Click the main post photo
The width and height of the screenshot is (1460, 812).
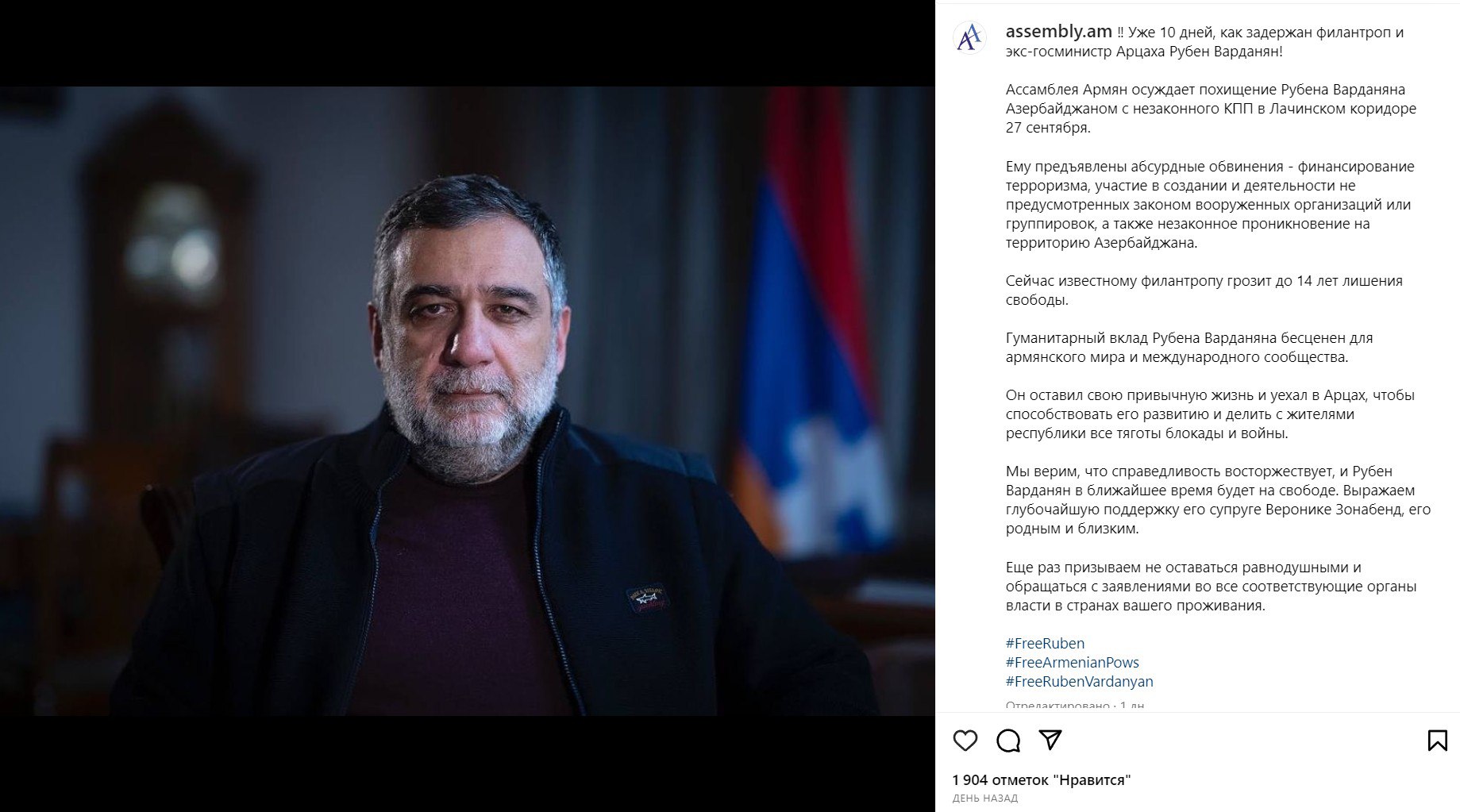467,401
